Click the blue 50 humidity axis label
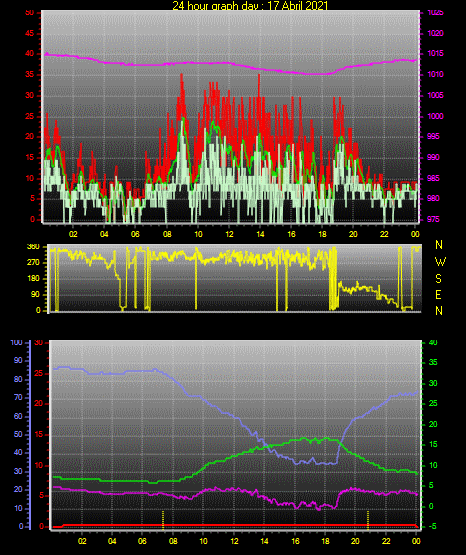466x555 pixels. [x=18, y=434]
